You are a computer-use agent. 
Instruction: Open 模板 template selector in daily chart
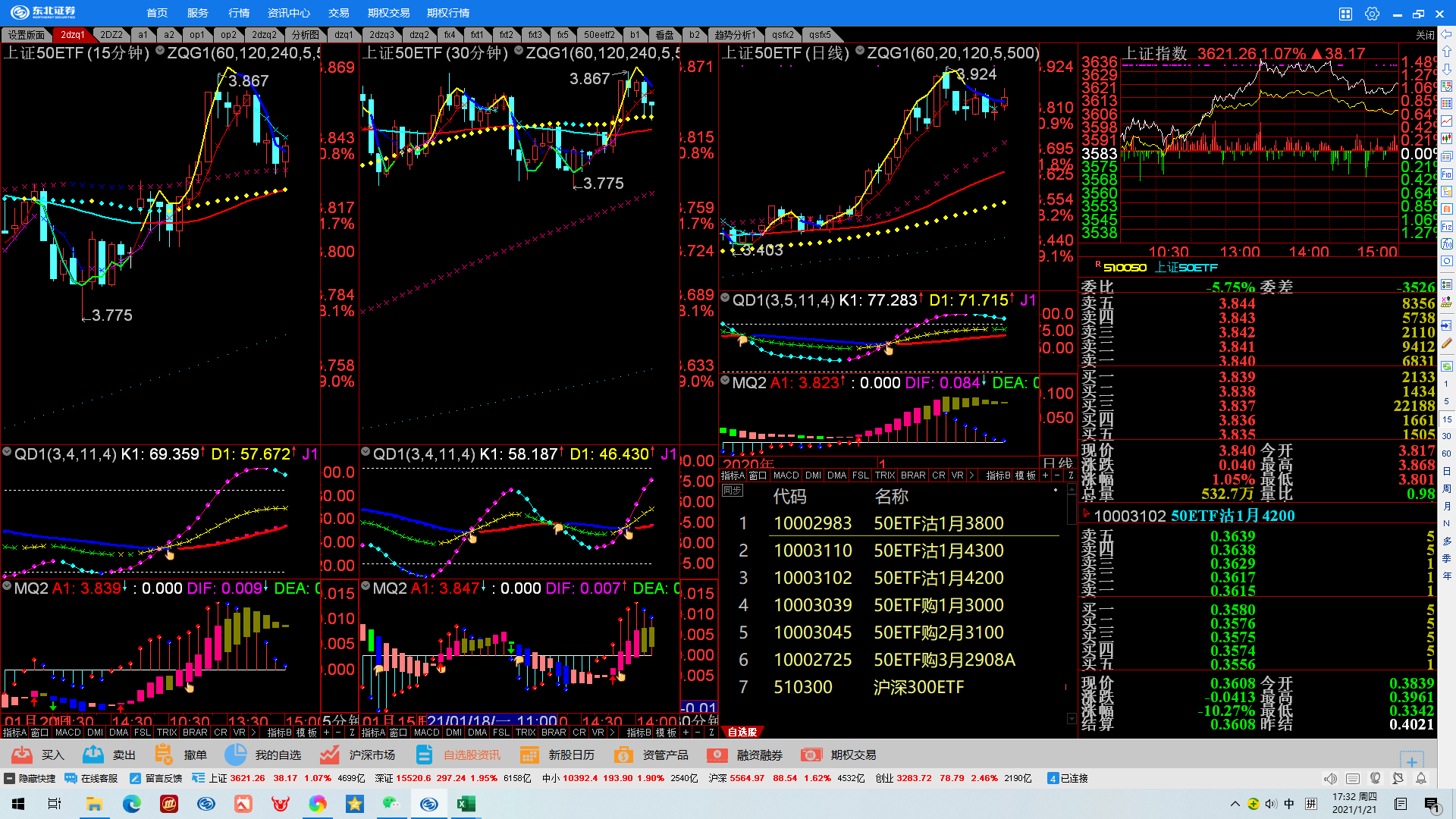1025,475
